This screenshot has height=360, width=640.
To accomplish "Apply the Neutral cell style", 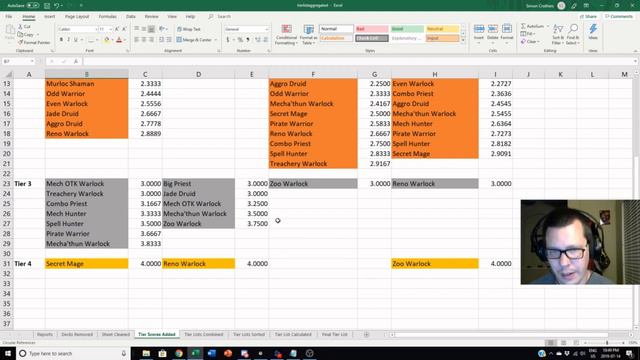I will tap(442, 29).
